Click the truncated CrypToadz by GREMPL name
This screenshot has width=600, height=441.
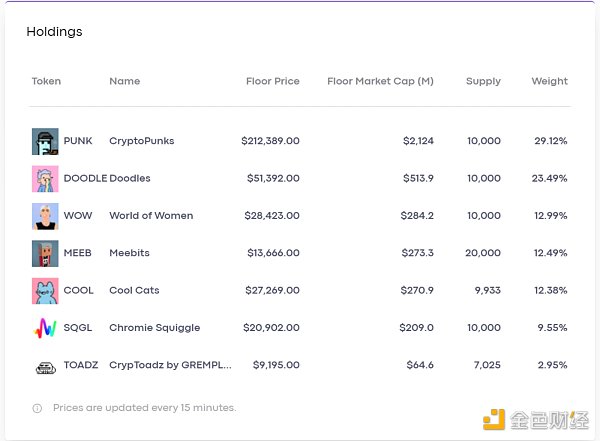coord(170,366)
